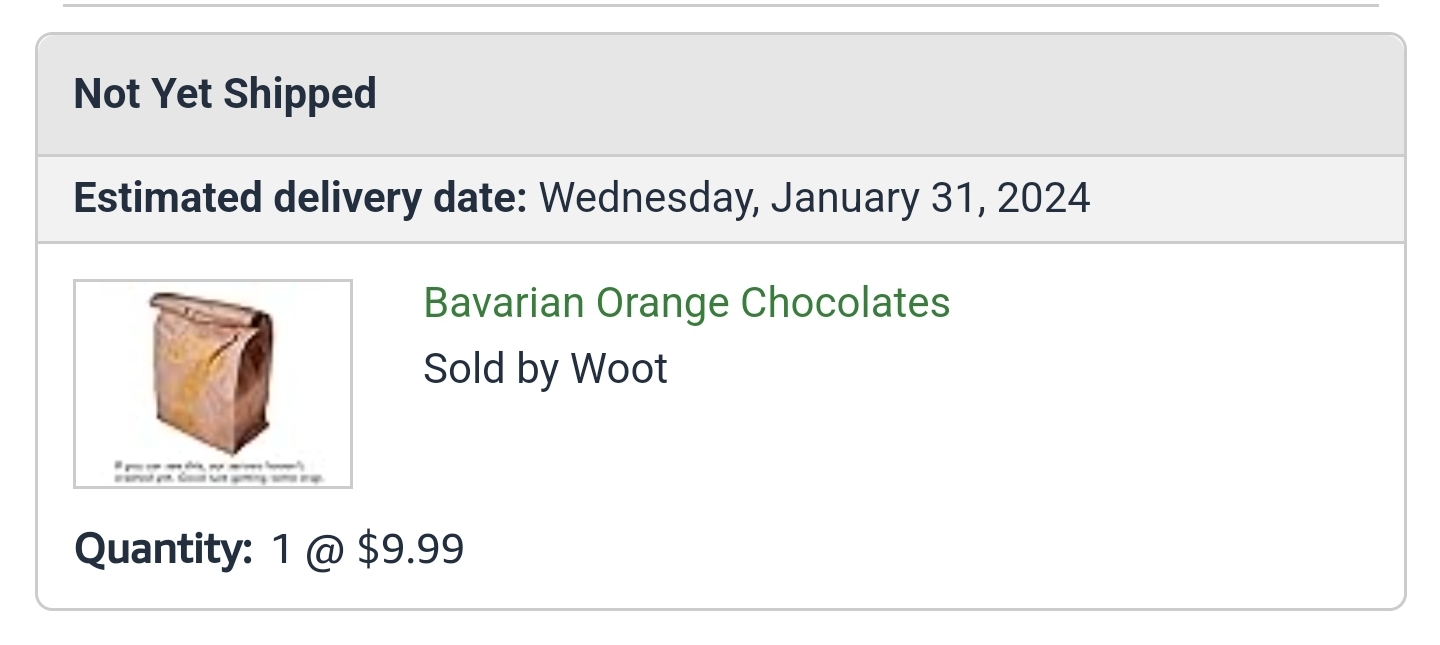This screenshot has width=1440, height=645.
Task: Click the quantity number 1 before the @ sign
Action: 281,549
